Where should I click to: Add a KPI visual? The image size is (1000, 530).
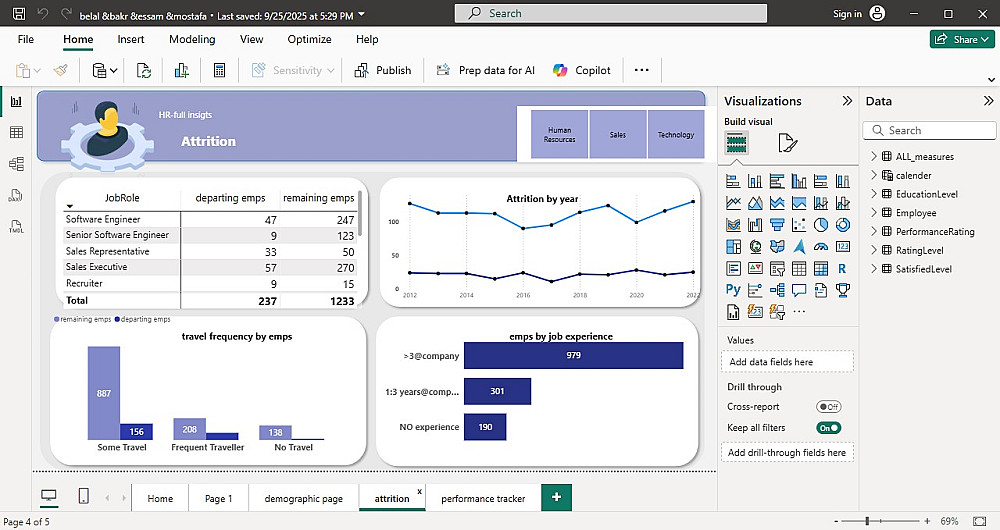(755, 269)
